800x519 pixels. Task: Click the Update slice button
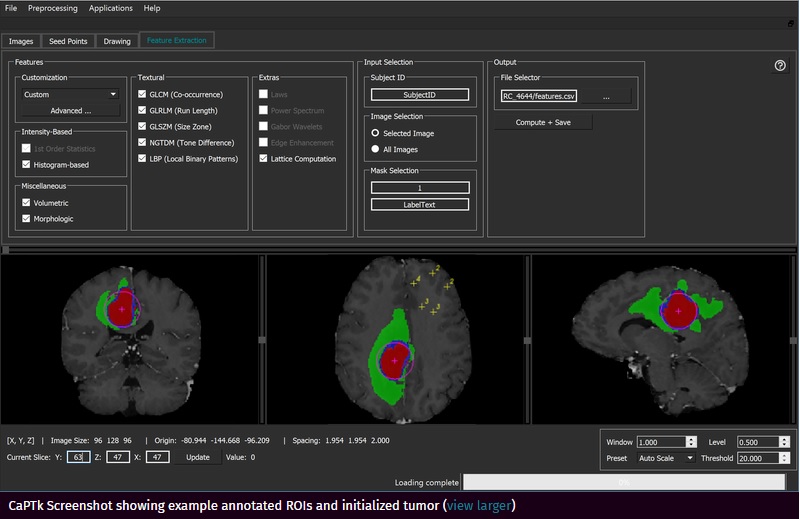(198, 457)
